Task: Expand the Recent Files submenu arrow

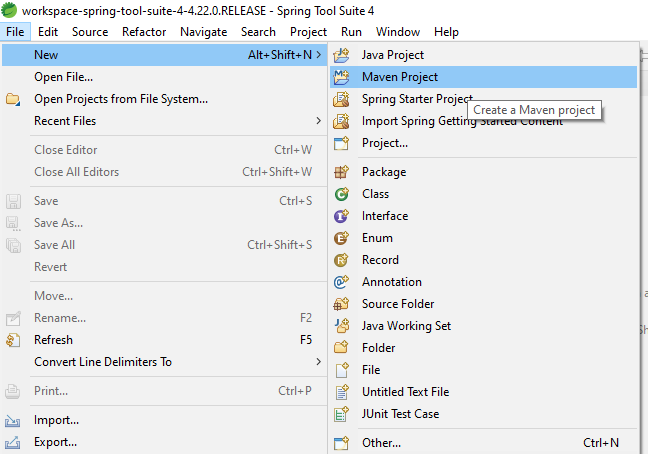Action: [318, 121]
